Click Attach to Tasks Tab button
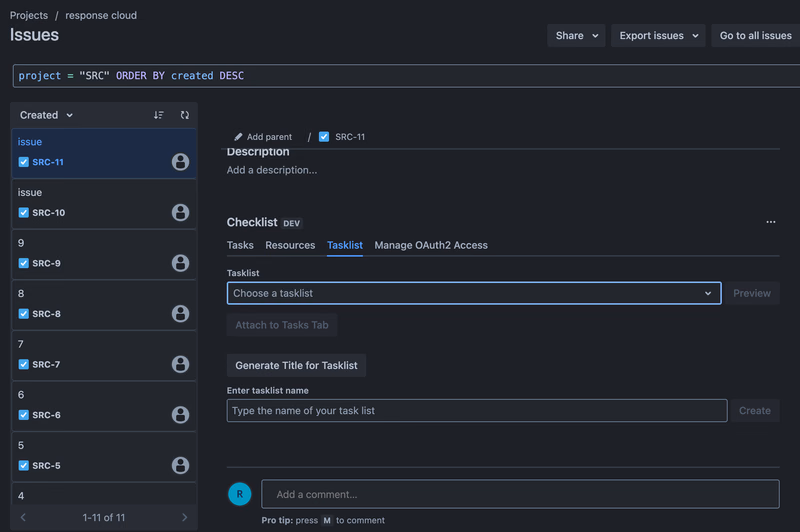This screenshot has width=800, height=532. click(x=282, y=325)
